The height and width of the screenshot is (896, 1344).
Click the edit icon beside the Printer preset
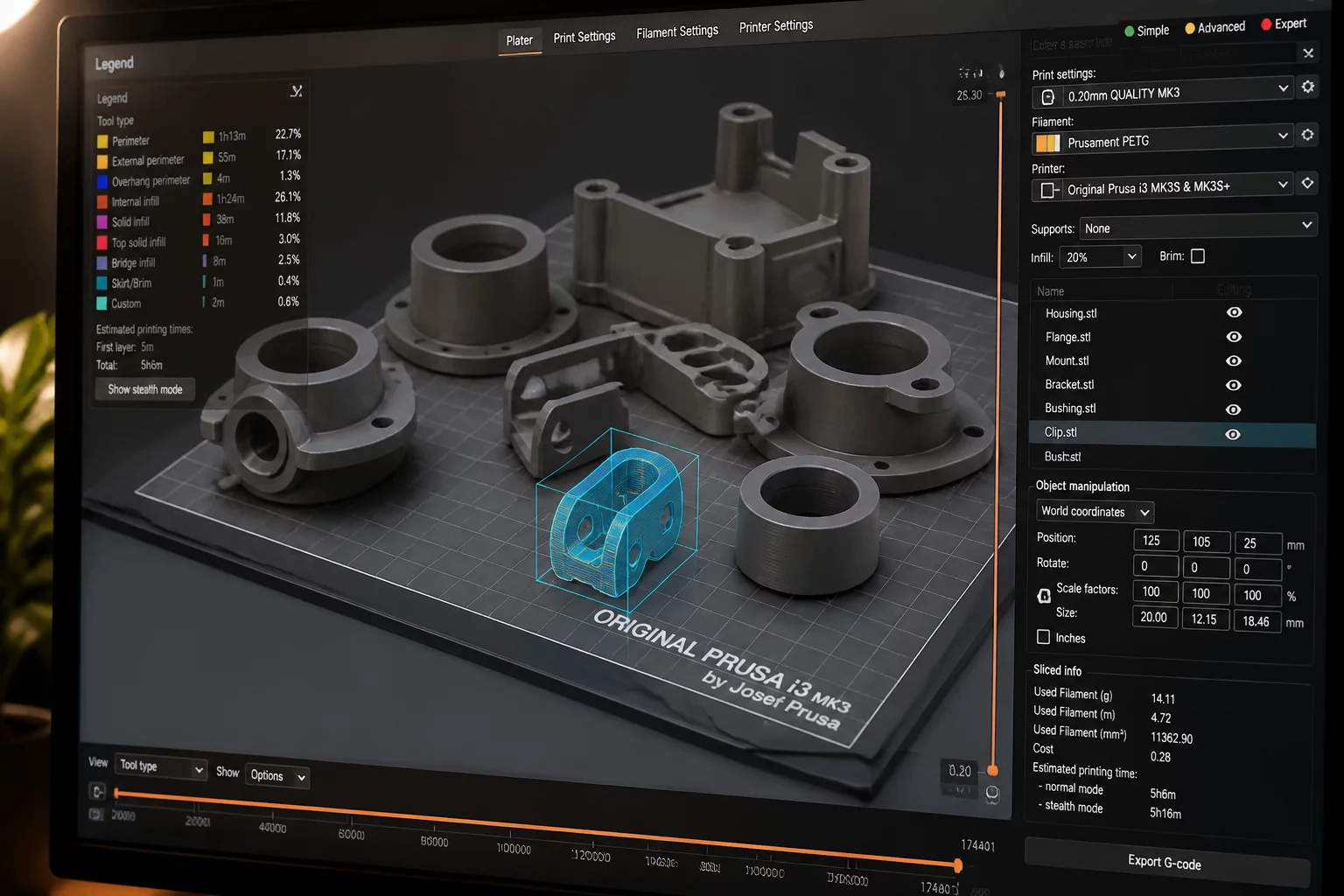pos(1307,183)
